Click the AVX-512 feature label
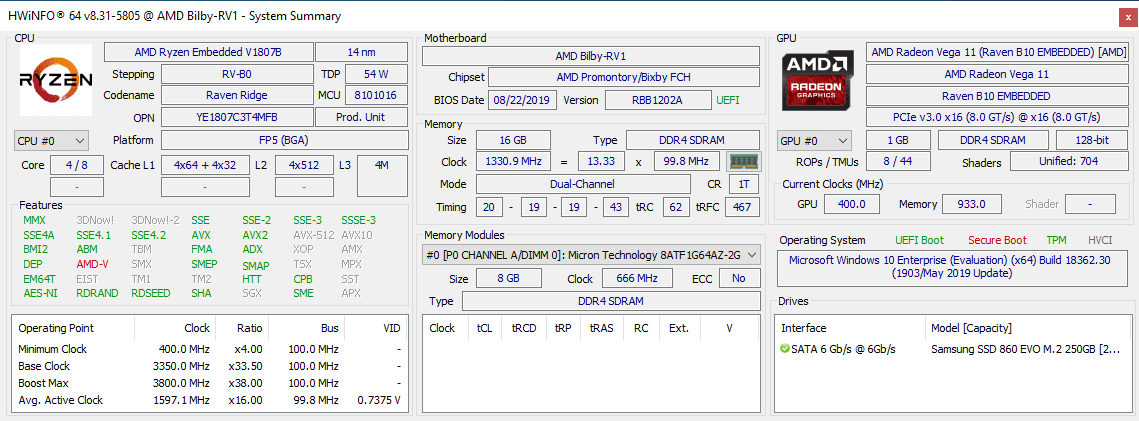 pos(312,235)
